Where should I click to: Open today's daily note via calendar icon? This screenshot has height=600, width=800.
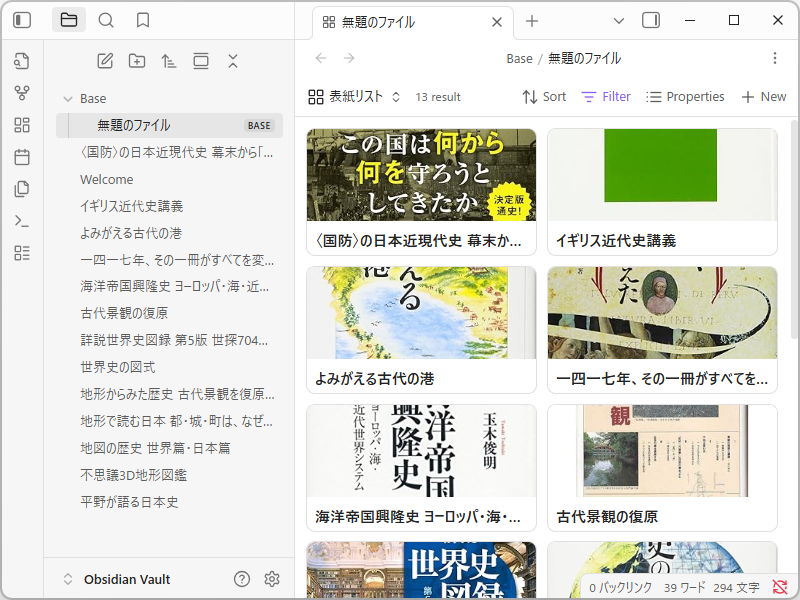point(22,155)
